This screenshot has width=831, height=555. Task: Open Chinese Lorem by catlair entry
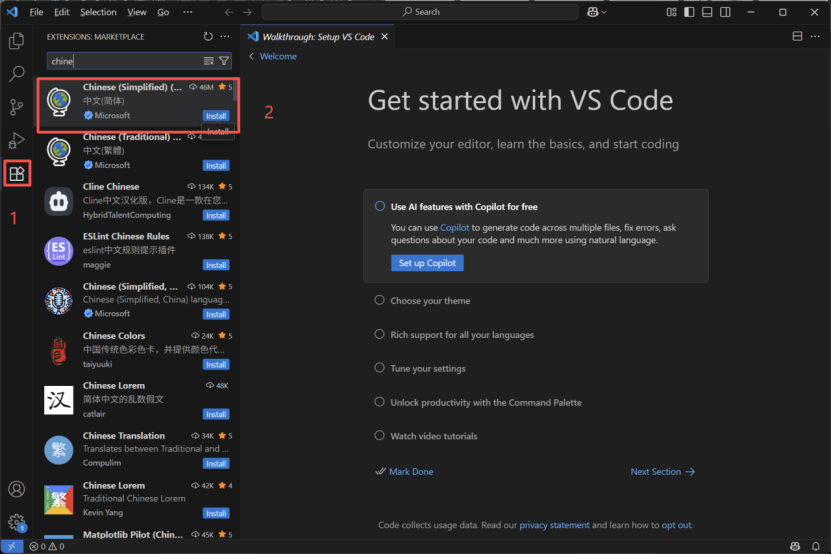(137, 400)
